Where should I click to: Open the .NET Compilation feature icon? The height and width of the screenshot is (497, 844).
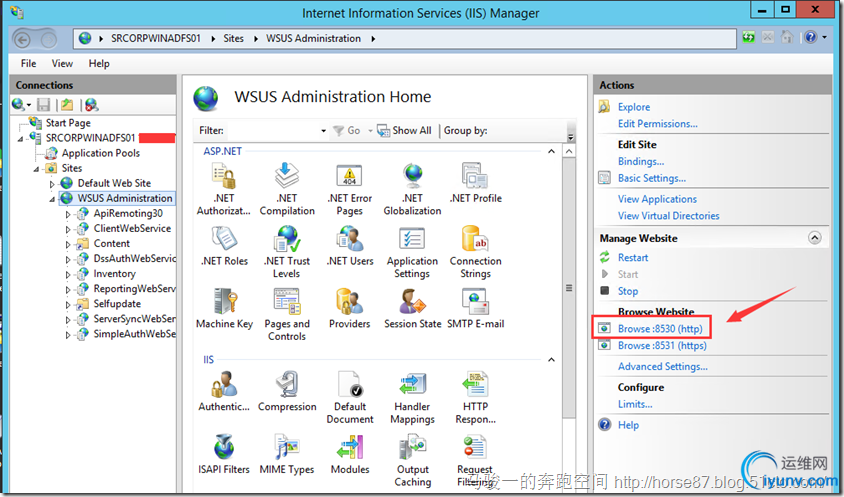click(287, 177)
